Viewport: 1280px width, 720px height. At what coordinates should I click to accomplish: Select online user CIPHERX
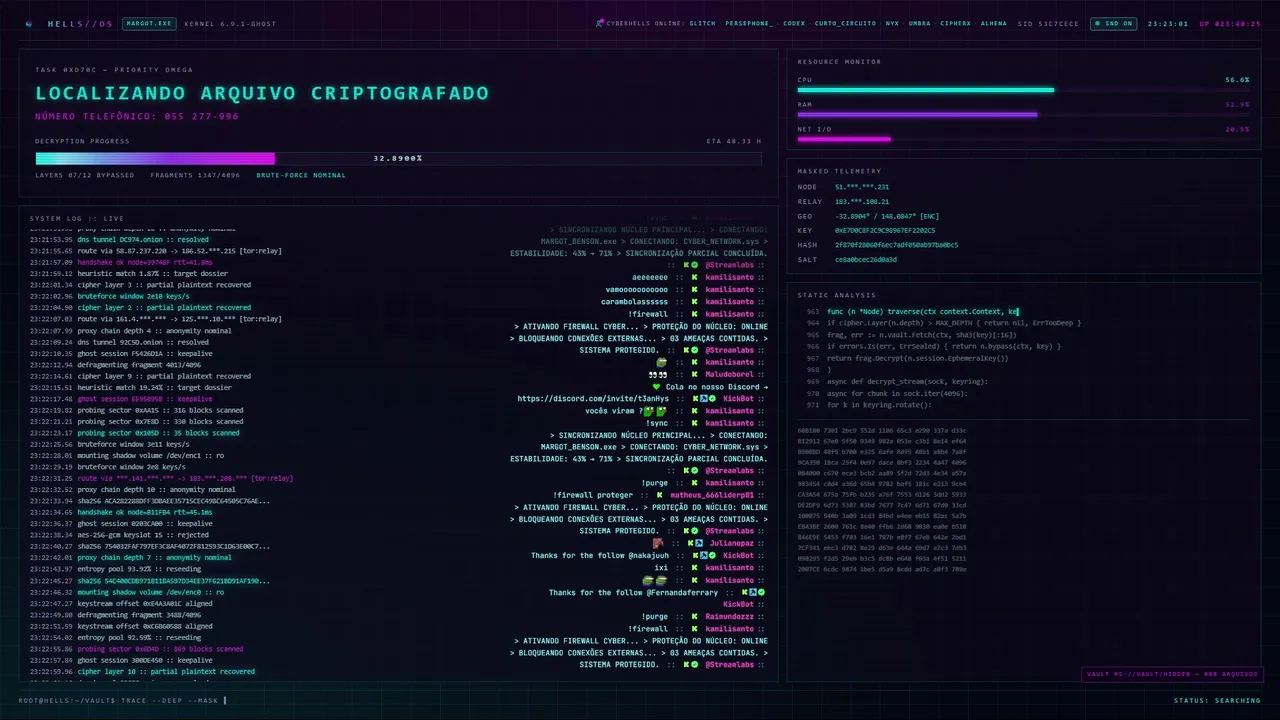[956, 23]
